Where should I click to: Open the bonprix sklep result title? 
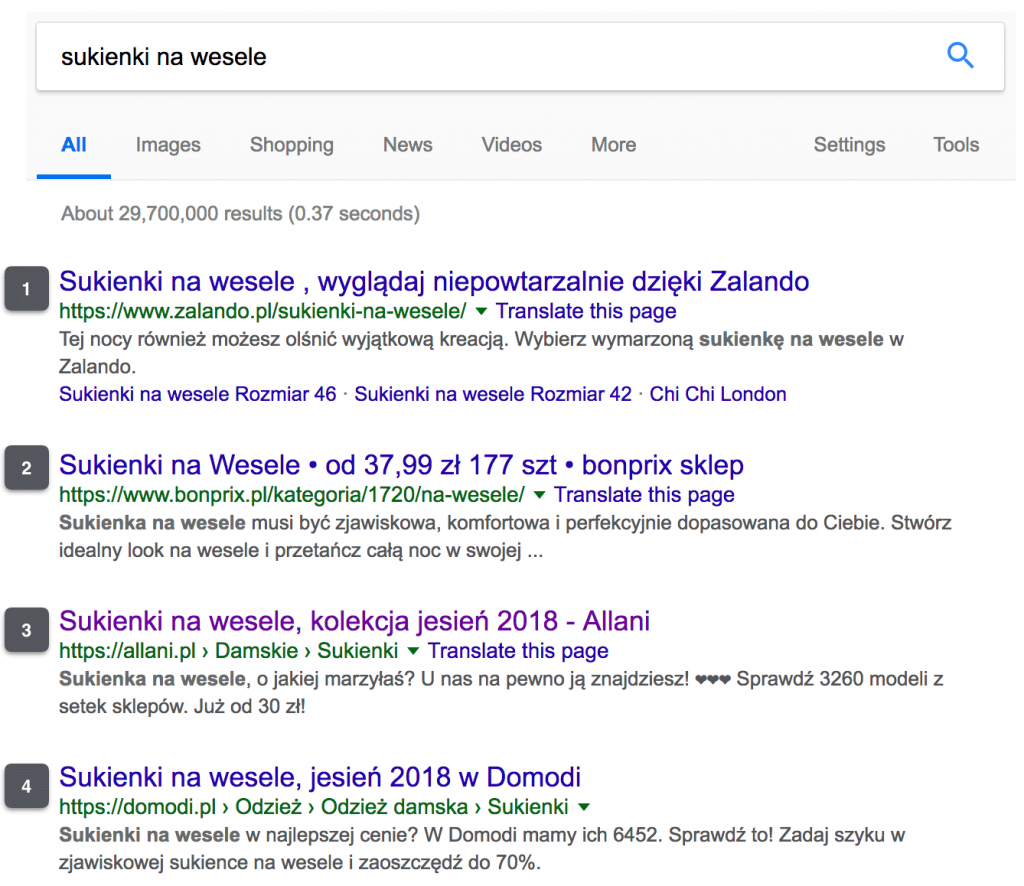[x=400, y=465]
